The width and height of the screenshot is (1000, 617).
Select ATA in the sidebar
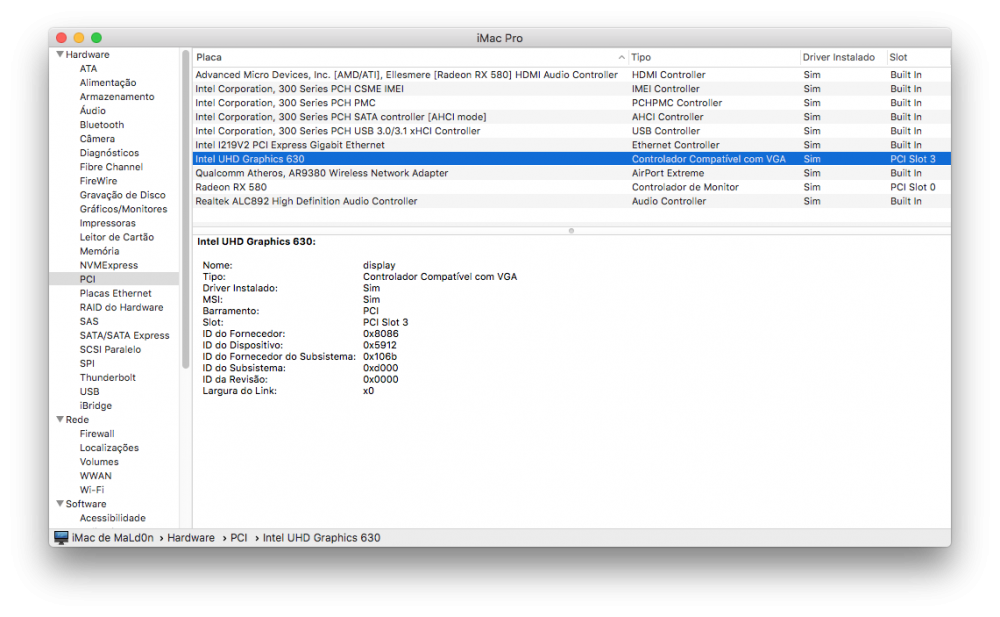[88, 68]
